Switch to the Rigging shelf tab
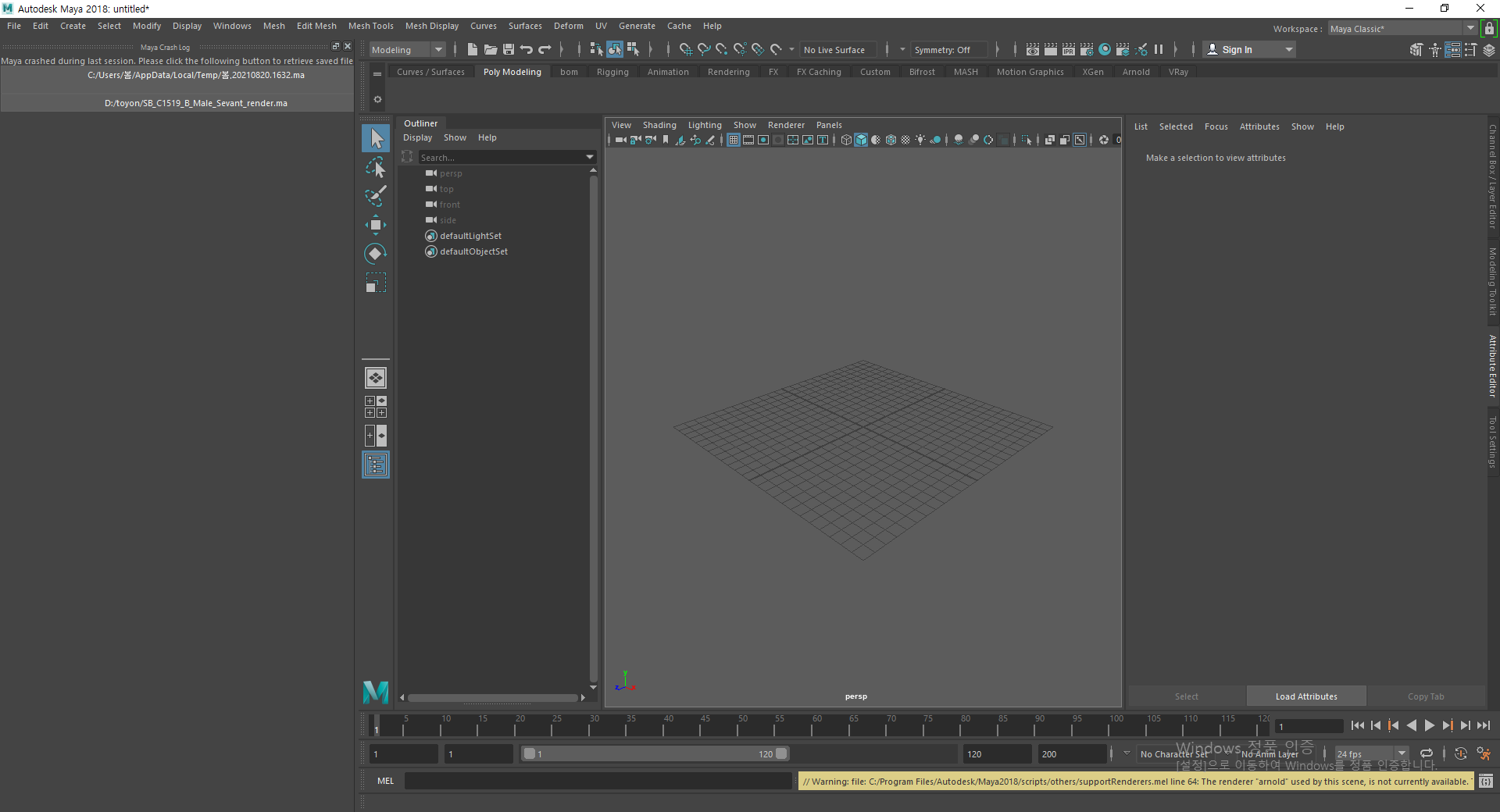1500x812 pixels. pyautogui.click(x=612, y=72)
